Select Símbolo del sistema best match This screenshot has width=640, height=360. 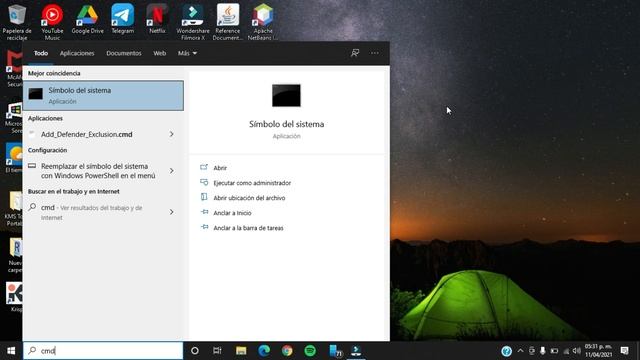[103, 96]
